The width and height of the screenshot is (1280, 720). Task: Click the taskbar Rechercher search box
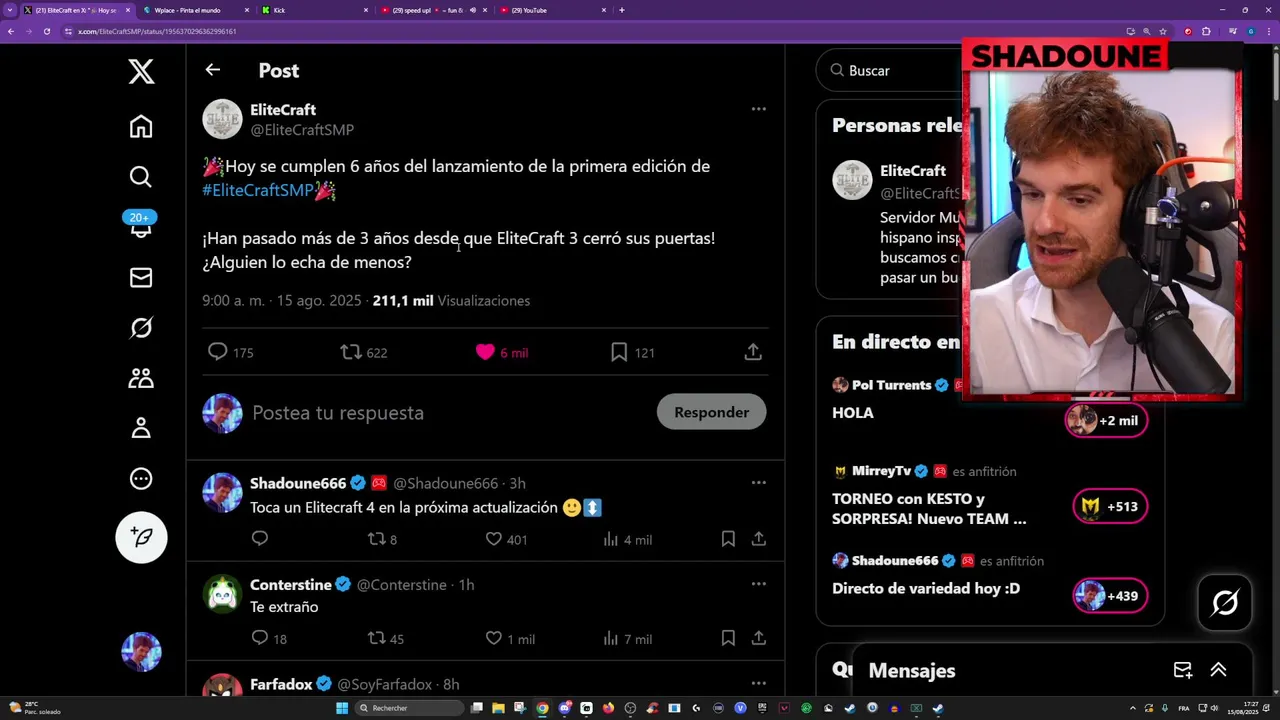(x=409, y=708)
